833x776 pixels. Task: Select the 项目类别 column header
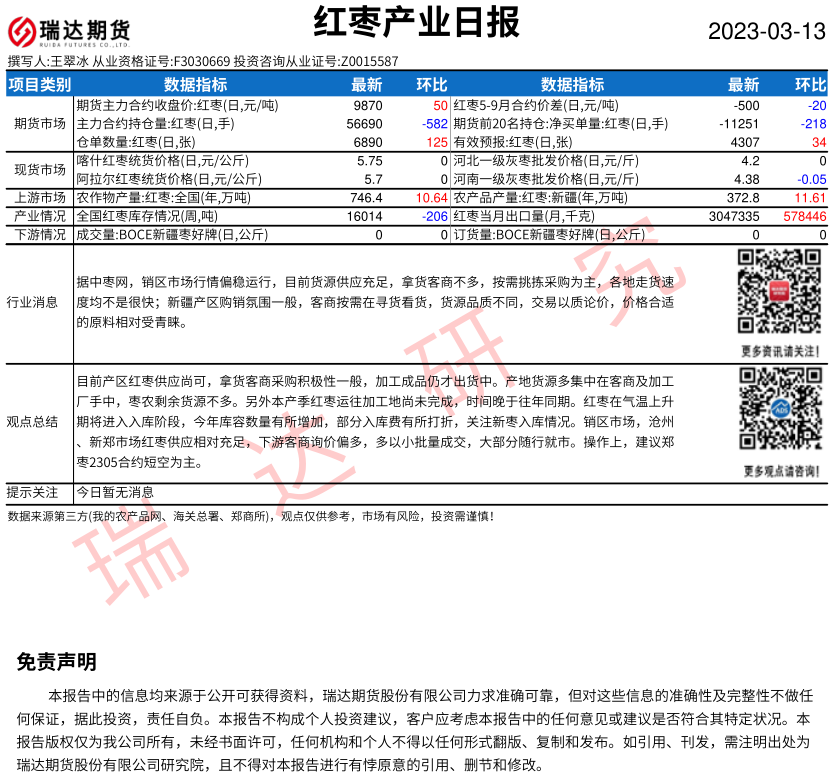[39, 85]
